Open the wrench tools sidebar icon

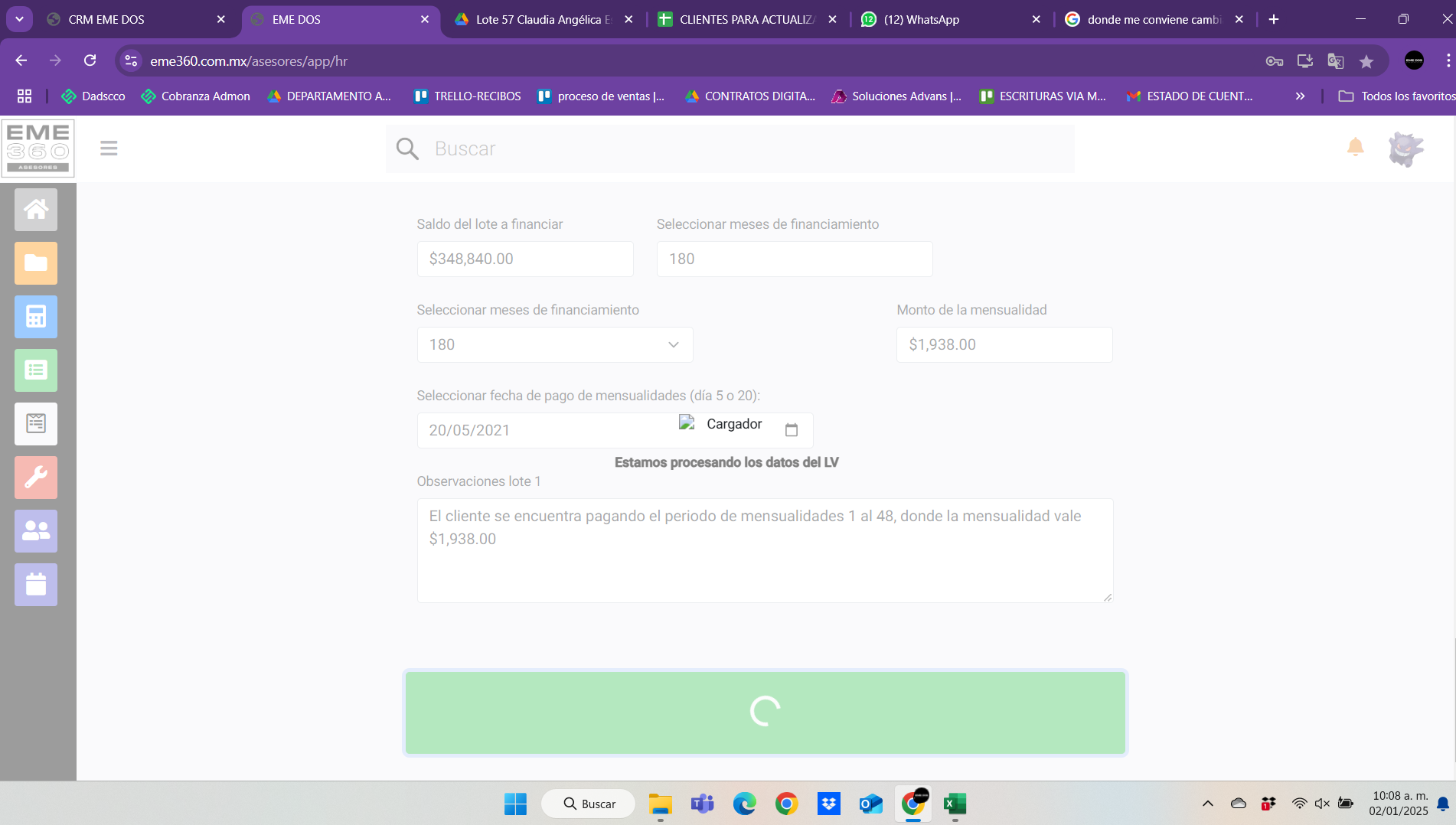tap(36, 478)
